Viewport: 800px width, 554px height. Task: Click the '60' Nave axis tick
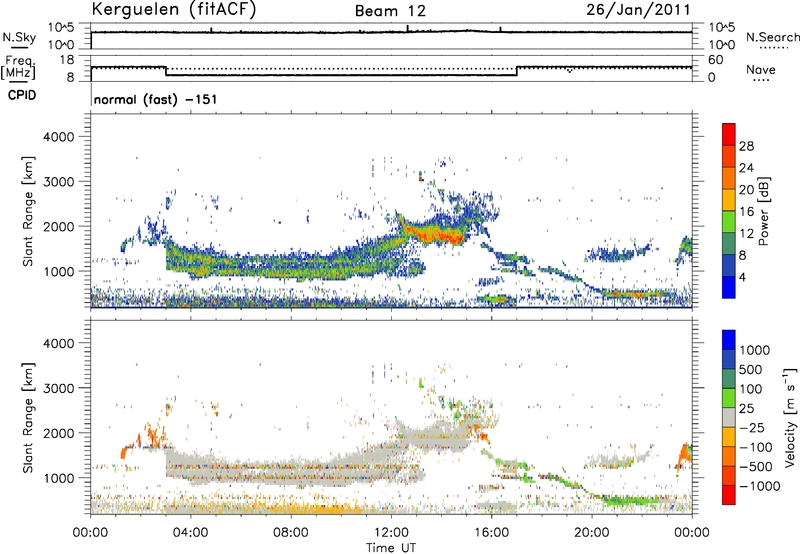716,60
